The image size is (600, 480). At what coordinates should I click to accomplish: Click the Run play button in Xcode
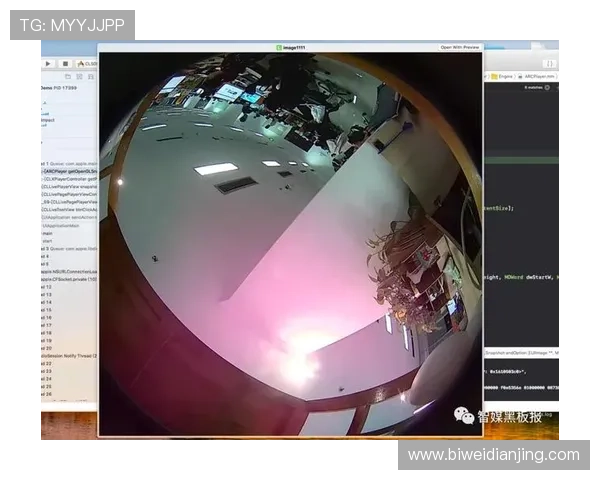[48, 64]
